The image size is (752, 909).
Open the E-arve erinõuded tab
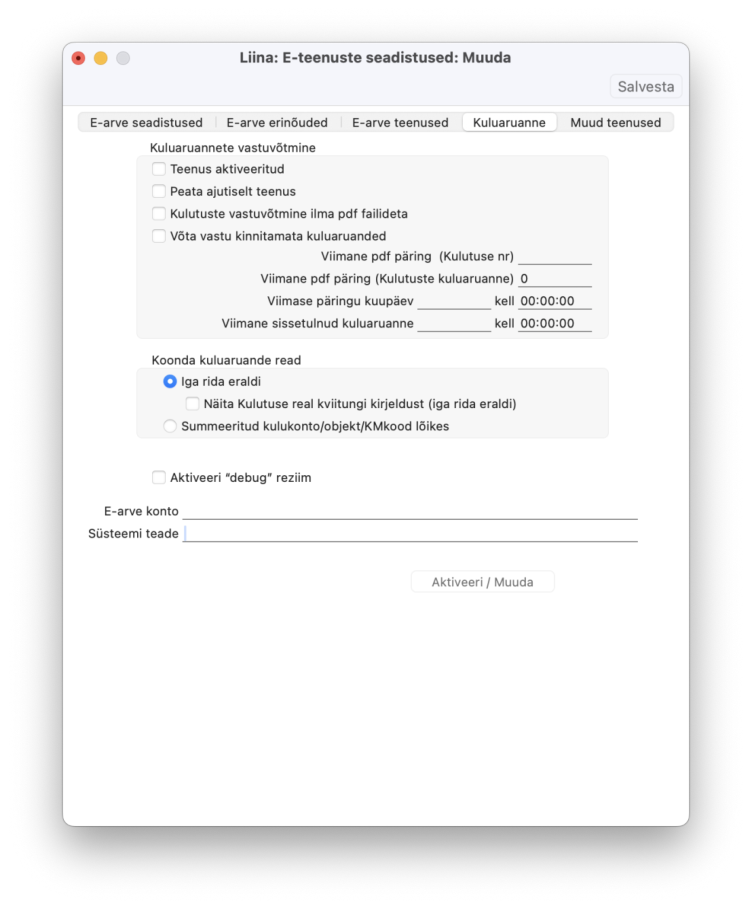coord(277,123)
